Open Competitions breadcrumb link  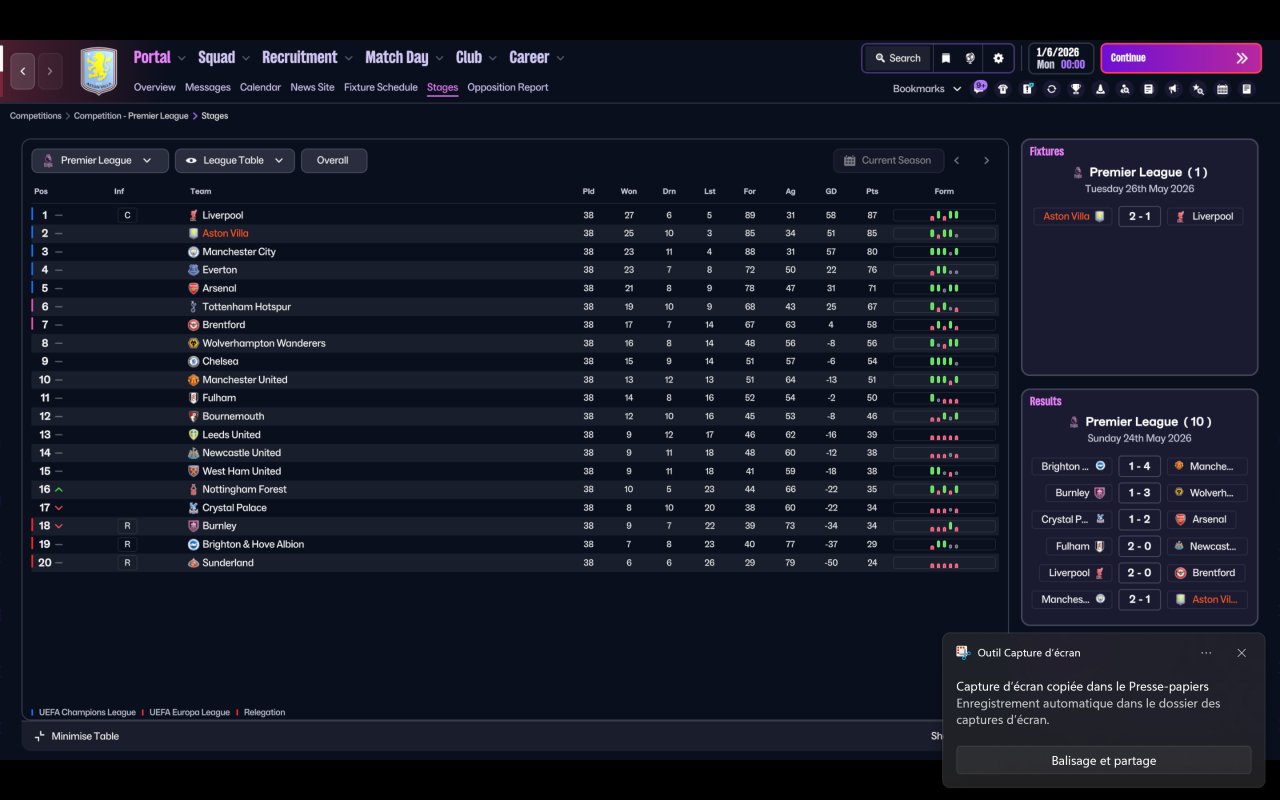tap(36, 116)
